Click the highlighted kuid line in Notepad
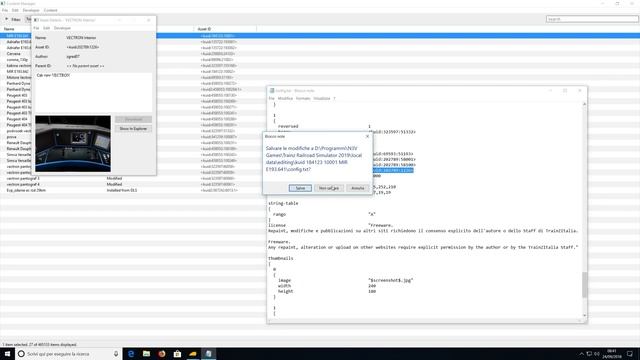Screen dimensions: 640x360 coord(393,170)
